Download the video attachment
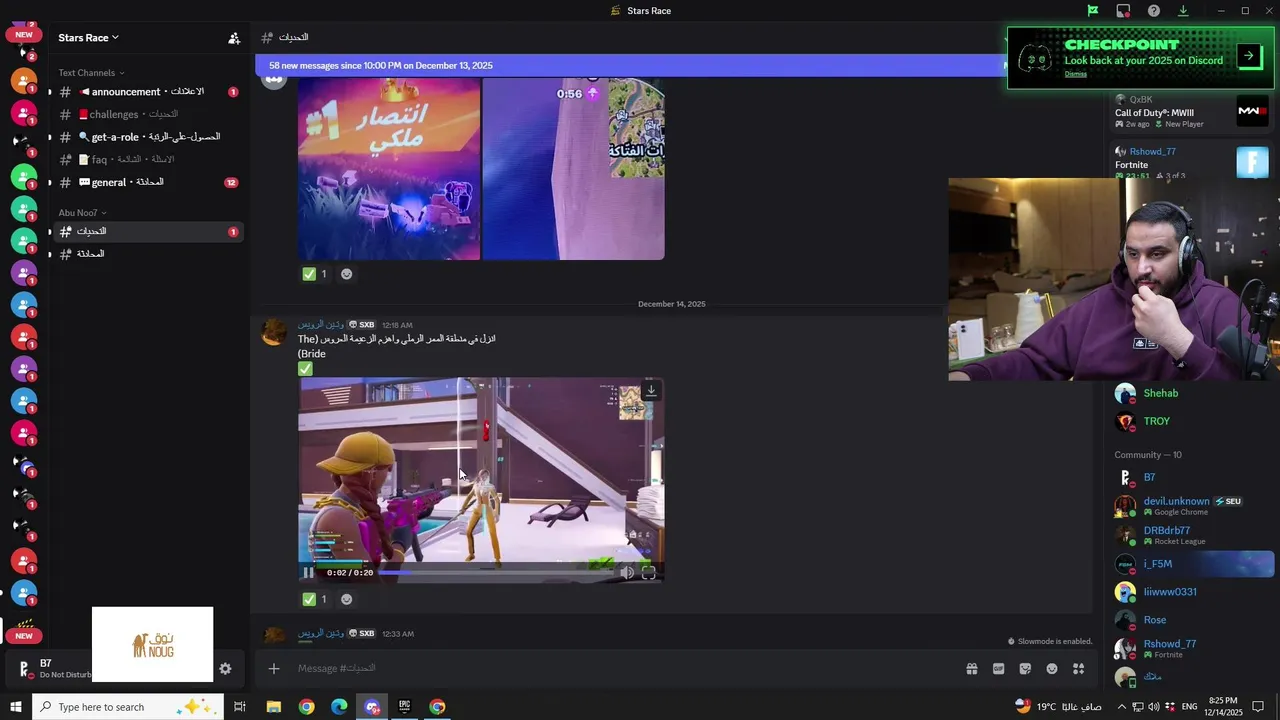Screen dimensions: 1280x720 (x=651, y=391)
